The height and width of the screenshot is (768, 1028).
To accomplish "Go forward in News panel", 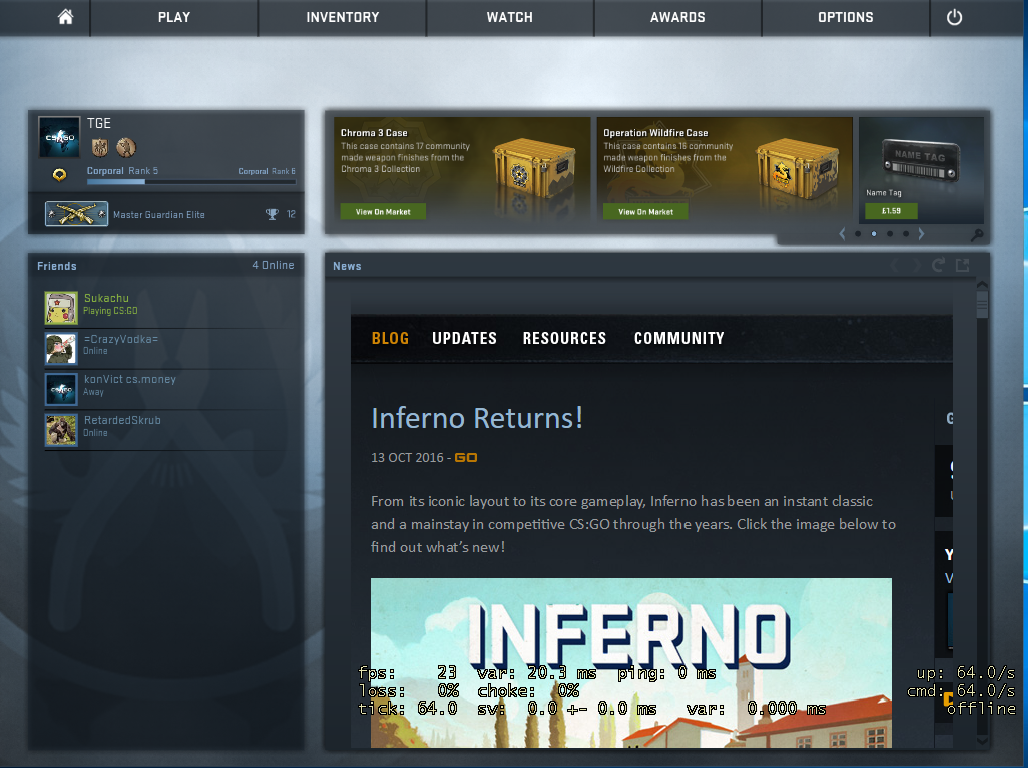I will [x=916, y=265].
